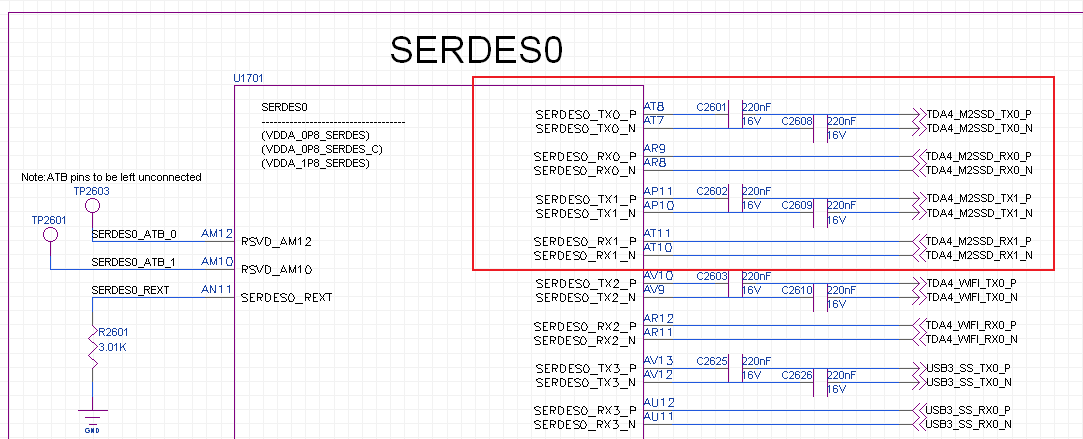
Task: Click the USB3_SS_RX0_N net port
Action: 963,424
